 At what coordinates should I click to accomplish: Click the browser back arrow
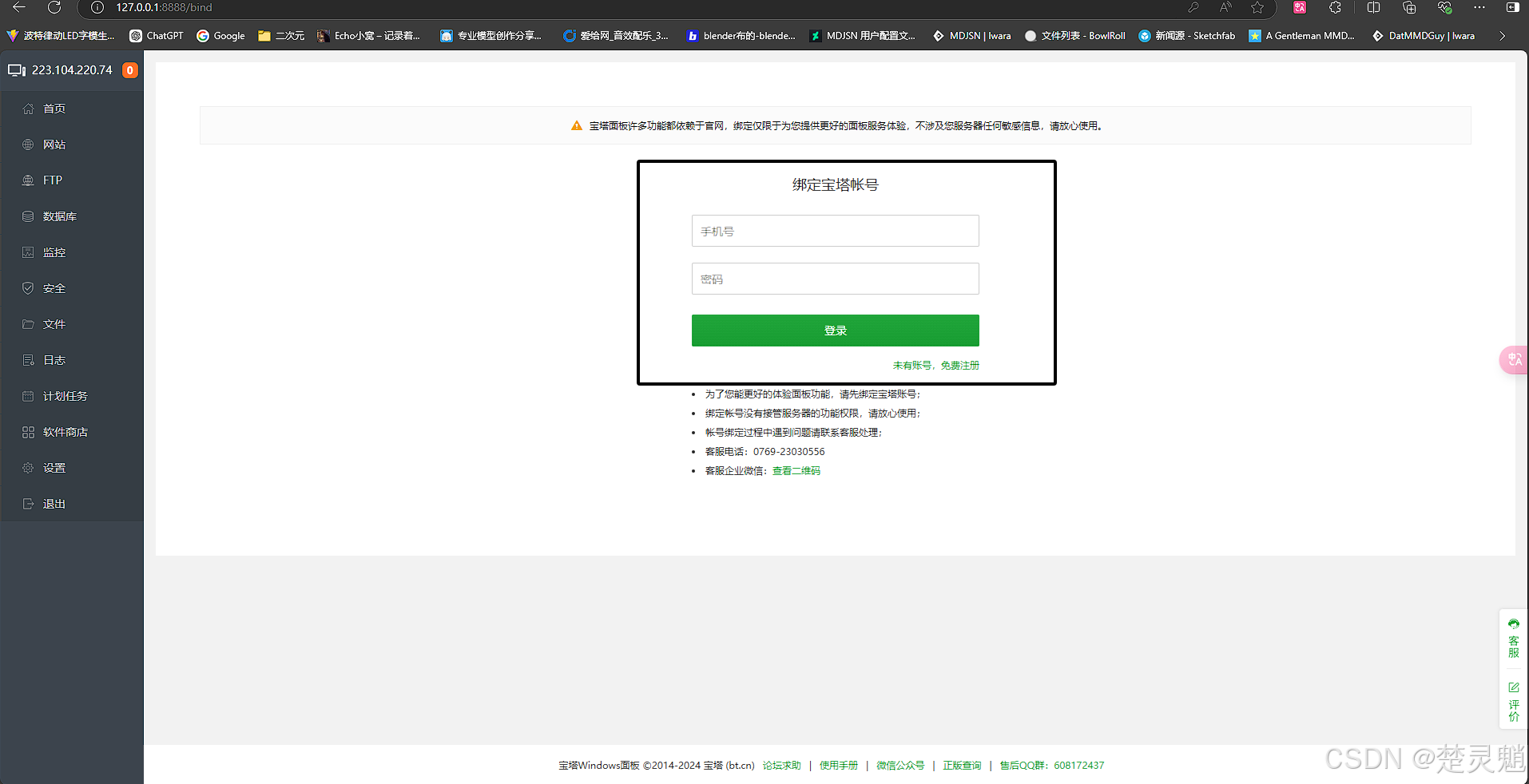[19, 7]
